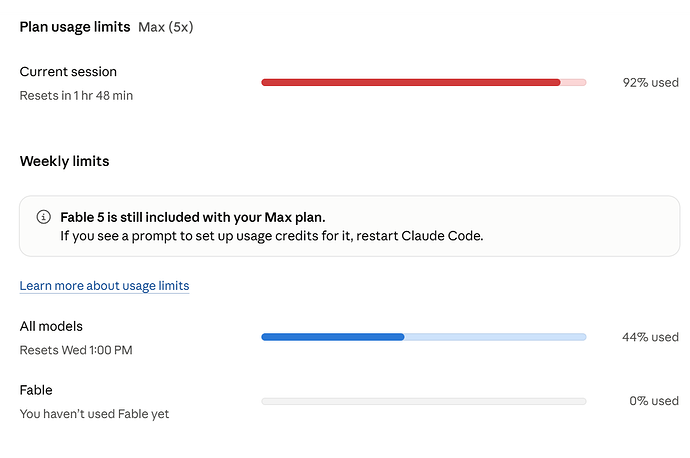
Task: Click the Plan usage limits heading
Action: 75,27
